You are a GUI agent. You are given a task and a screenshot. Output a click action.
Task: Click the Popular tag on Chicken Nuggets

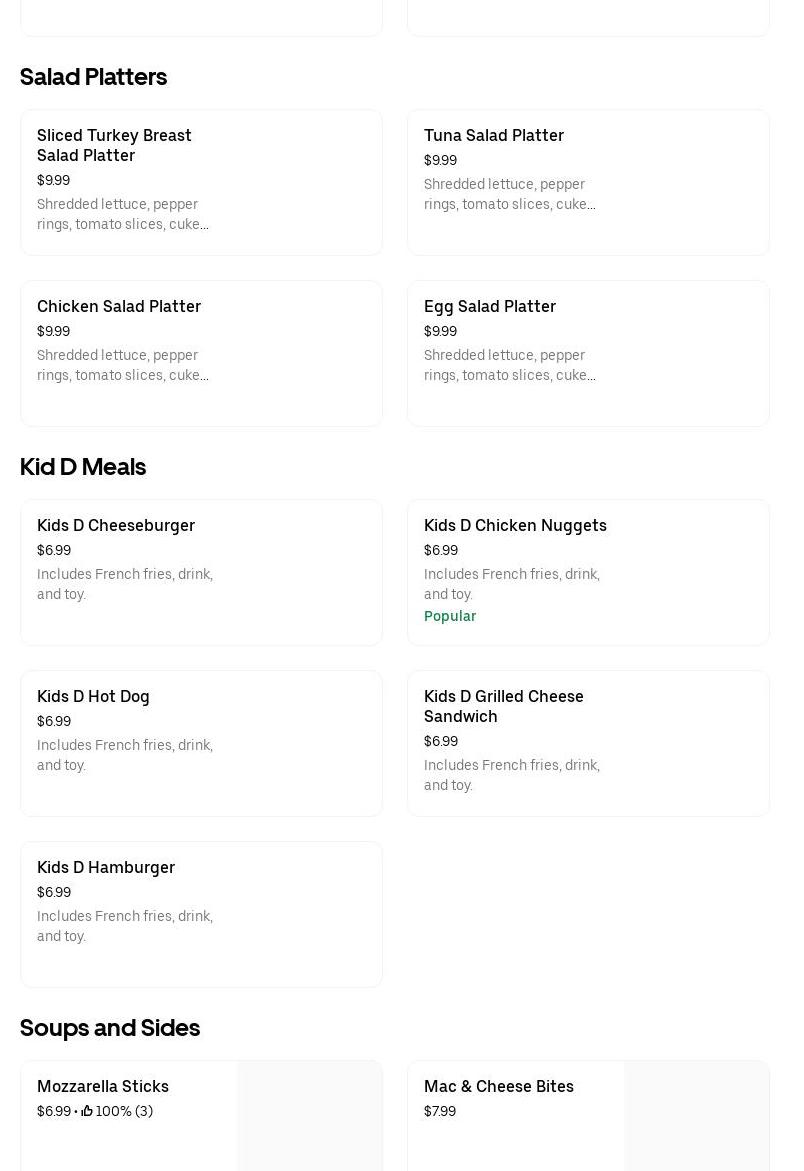point(450,616)
